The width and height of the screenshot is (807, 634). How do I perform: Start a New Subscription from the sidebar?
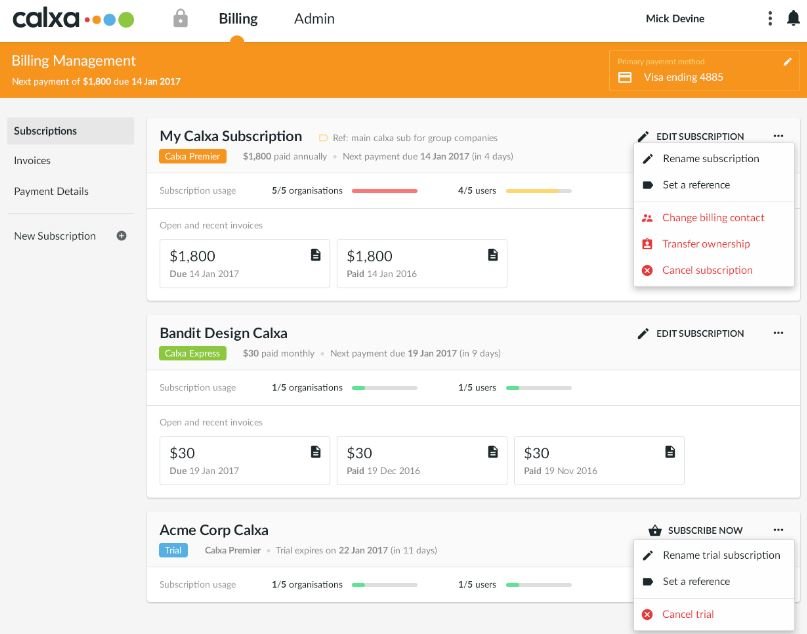[x=71, y=236]
